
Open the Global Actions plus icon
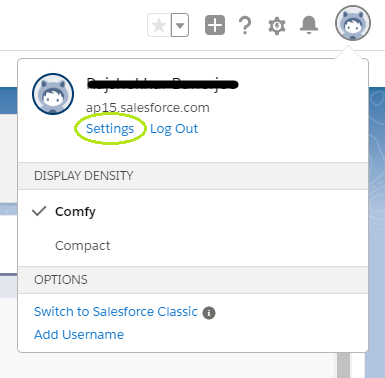(215, 25)
